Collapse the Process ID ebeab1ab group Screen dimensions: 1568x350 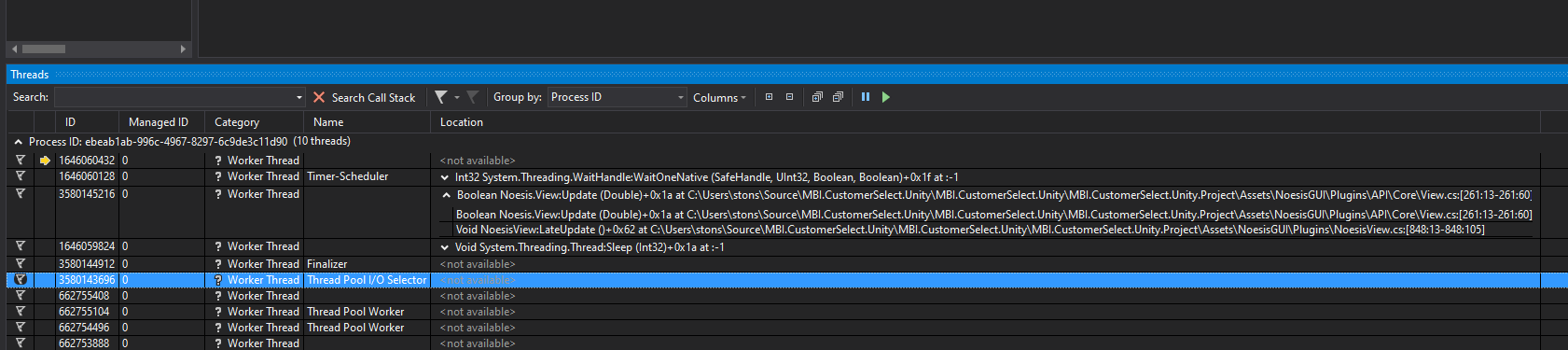coord(19,142)
